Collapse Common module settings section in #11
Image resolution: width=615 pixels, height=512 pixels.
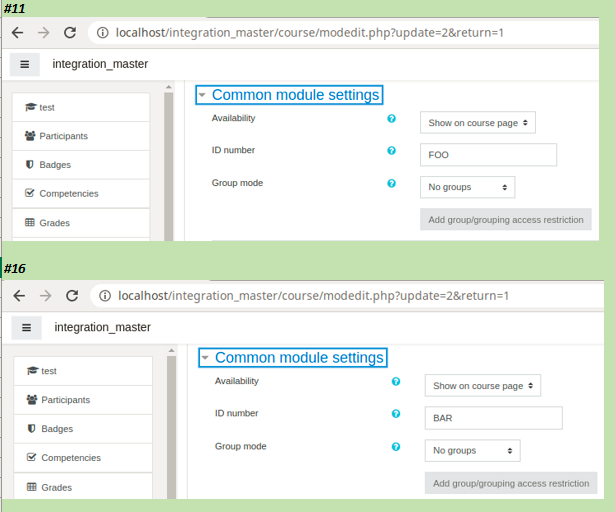tap(289, 95)
